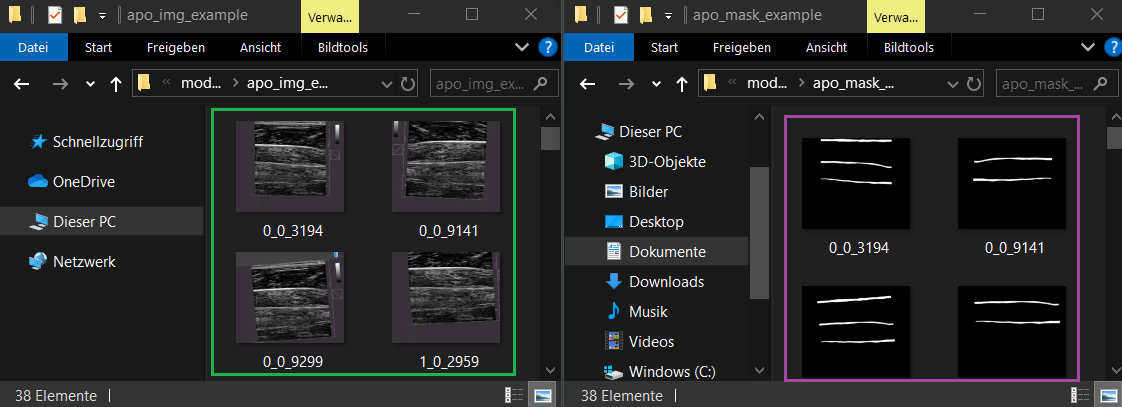
Task: Open 3D-Objekte folder in right window
Action: (x=667, y=162)
